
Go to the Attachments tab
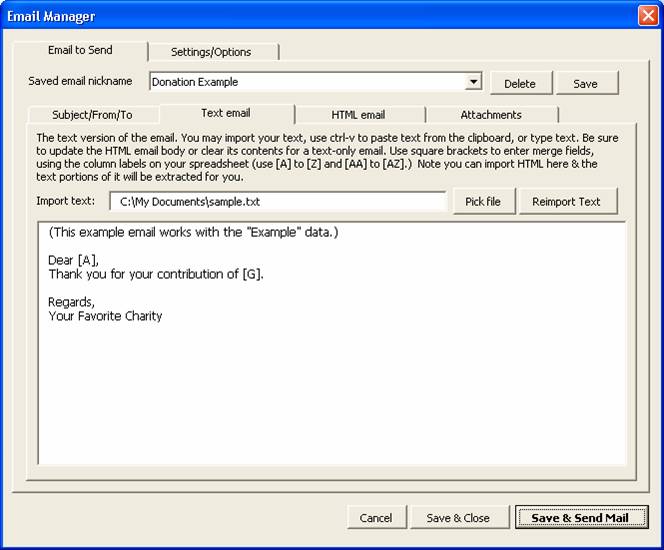click(491, 115)
